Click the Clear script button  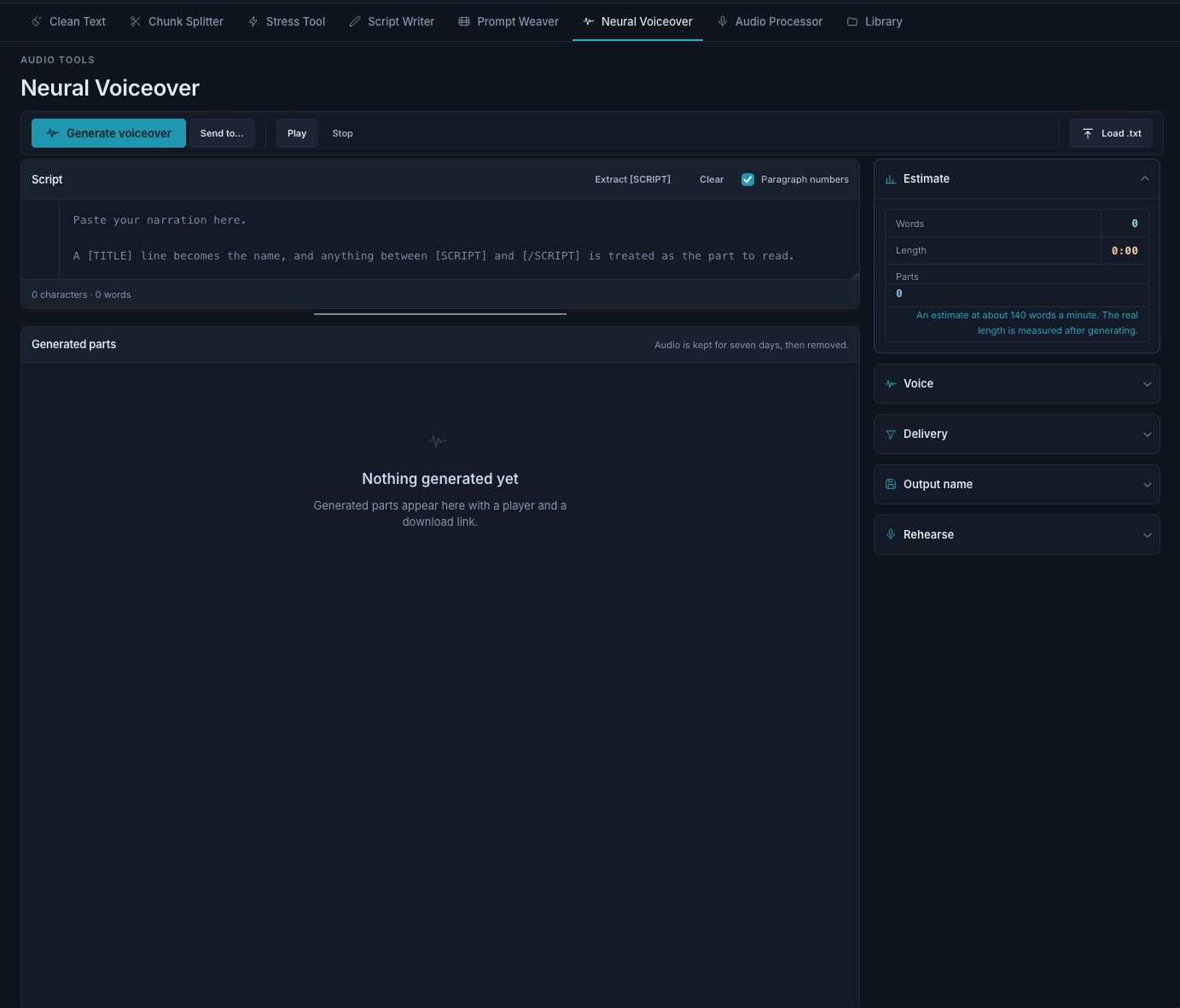[x=712, y=179]
